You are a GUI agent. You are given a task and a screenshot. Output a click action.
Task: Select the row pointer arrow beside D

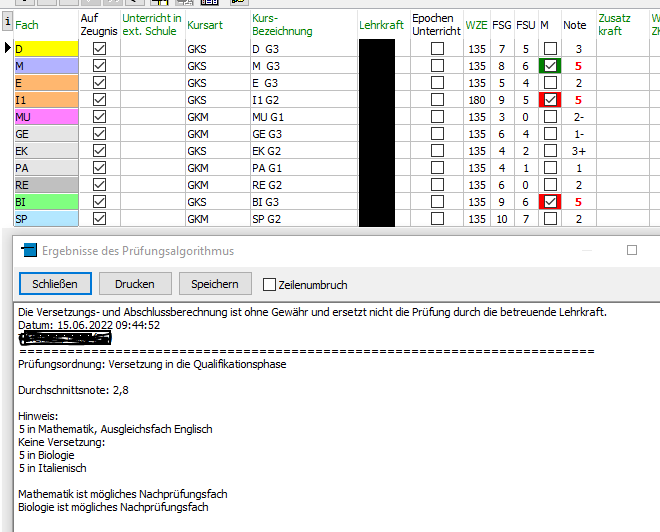point(8,48)
